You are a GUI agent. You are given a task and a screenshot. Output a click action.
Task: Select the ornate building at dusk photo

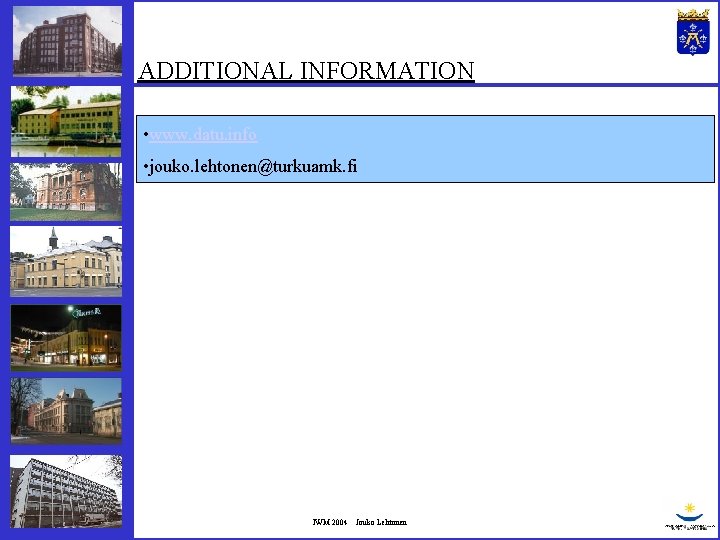pyautogui.click(x=66, y=411)
